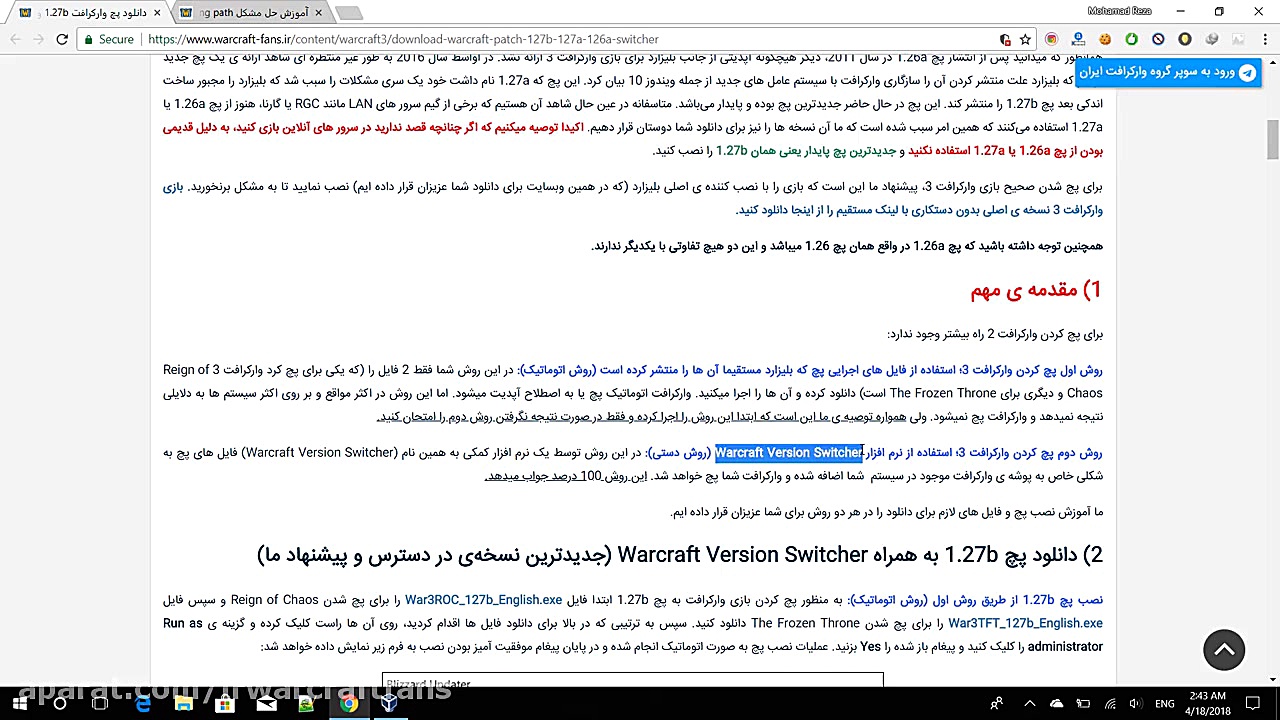The image size is (1280, 720).
Task: Open the Chrome menu (three dots)
Action: click(x=1265, y=39)
